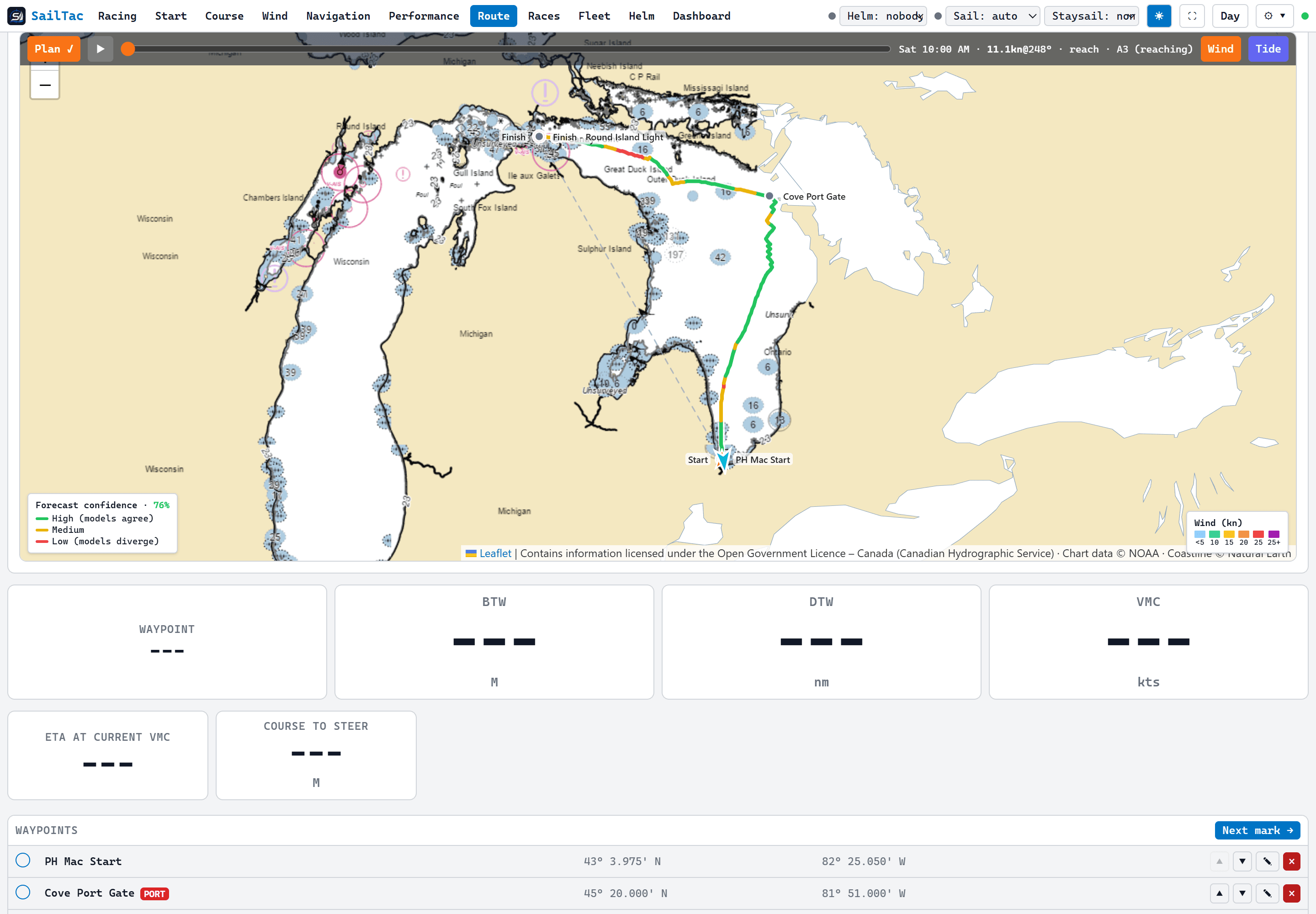Edit Cove Port Gate waypoint
This screenshot has width=1316, height=914.
pyautogui.click(x=1267, y=893)
